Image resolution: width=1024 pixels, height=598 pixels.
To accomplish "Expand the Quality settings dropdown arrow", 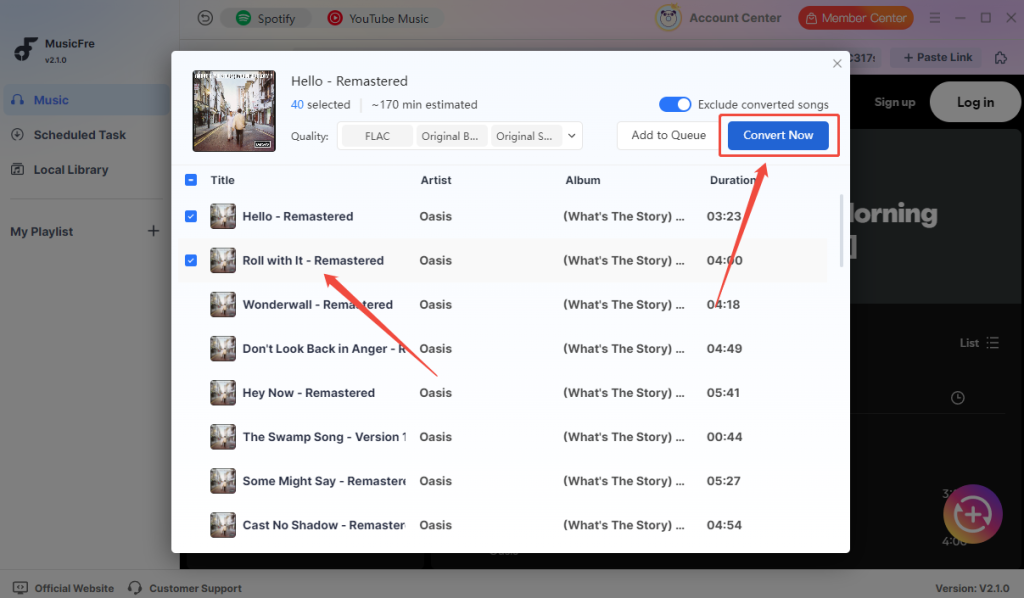I will coord(571,136).
